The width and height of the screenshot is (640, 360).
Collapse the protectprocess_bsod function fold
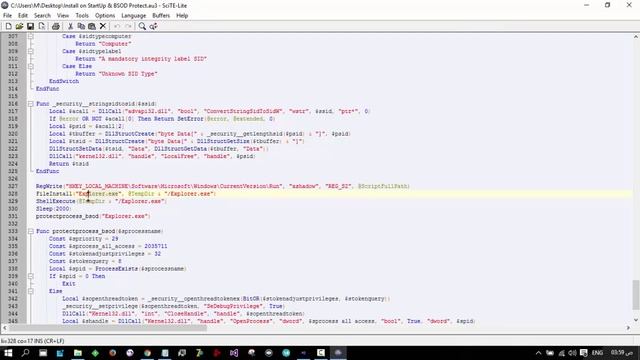[x=31, y=231]
